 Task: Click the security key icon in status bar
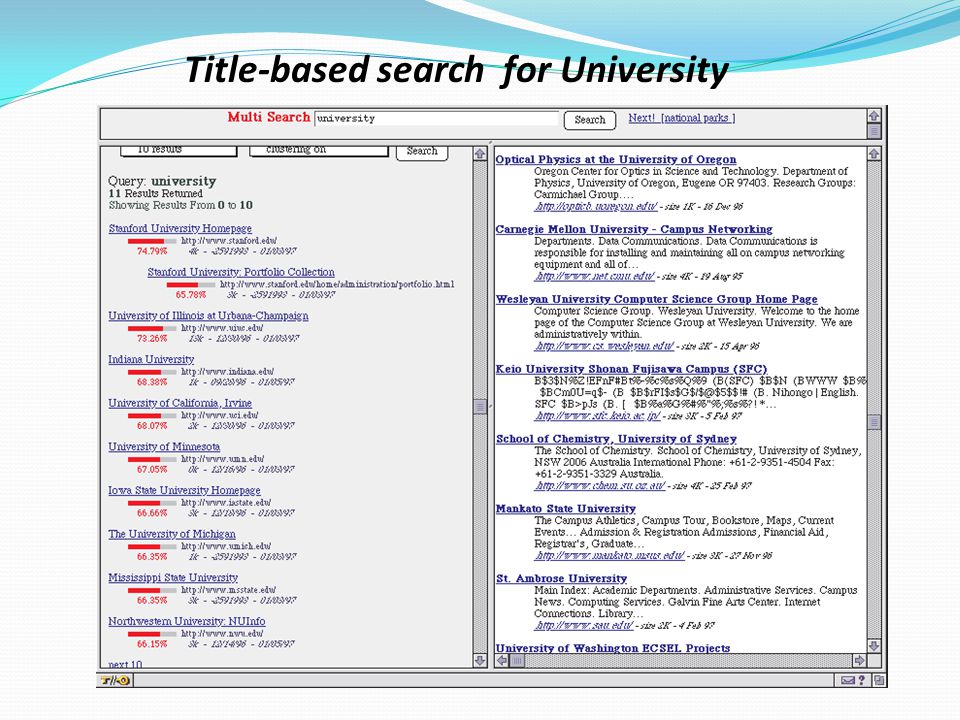pos(115,680)
